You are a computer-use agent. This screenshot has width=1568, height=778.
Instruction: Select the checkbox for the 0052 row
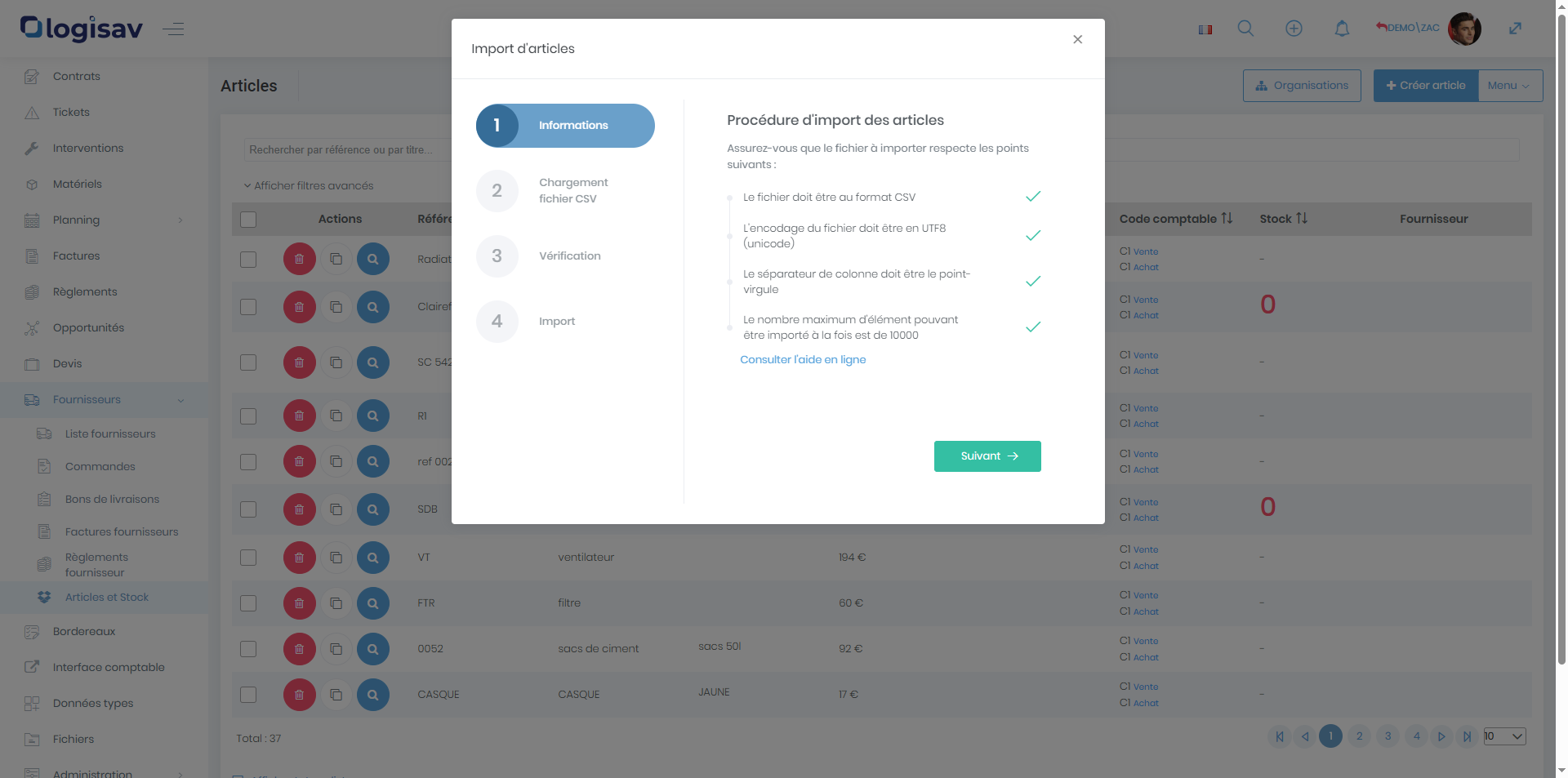(x=248, y=649)
